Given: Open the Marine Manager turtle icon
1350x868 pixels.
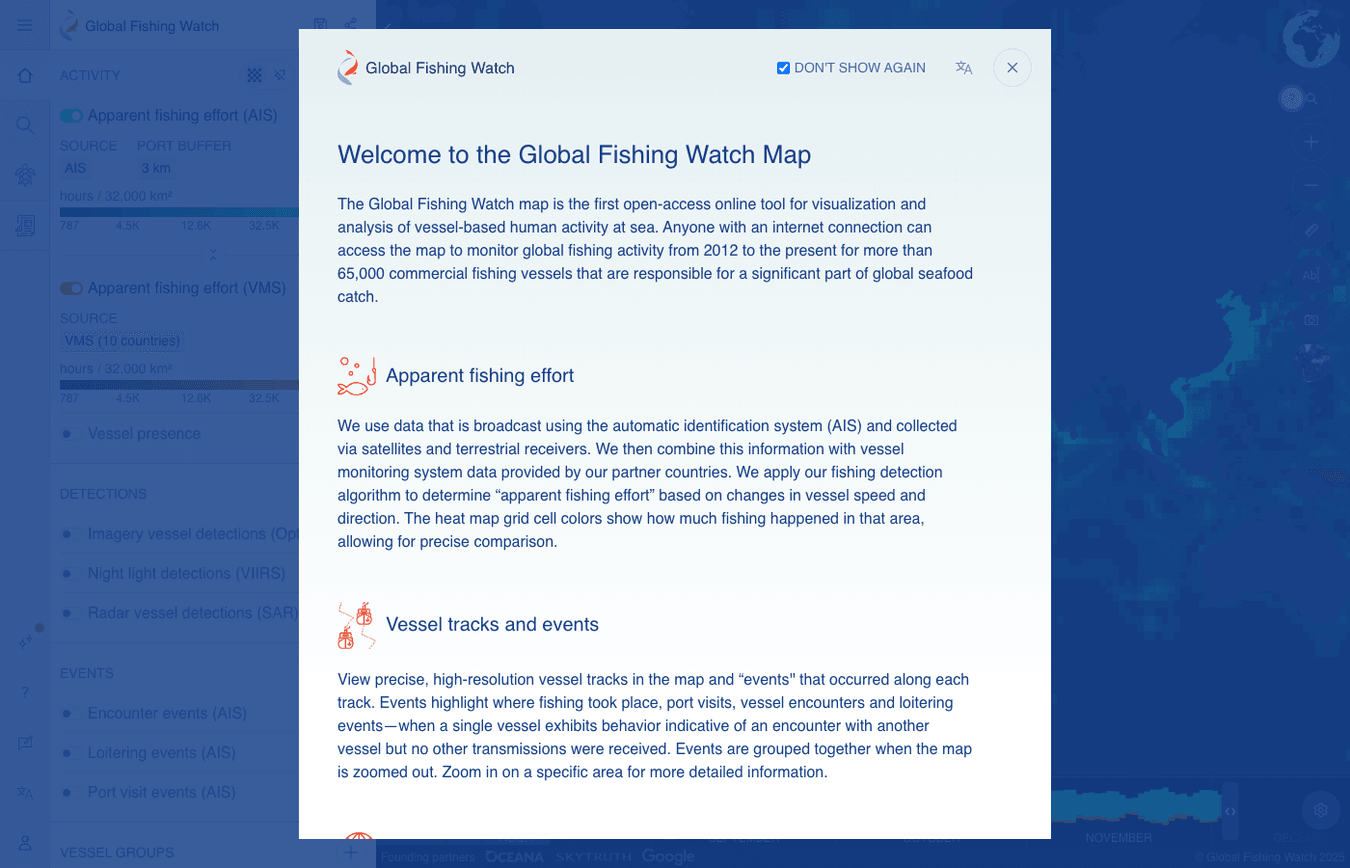Looking at the screenshot, I should coord(25,175).
